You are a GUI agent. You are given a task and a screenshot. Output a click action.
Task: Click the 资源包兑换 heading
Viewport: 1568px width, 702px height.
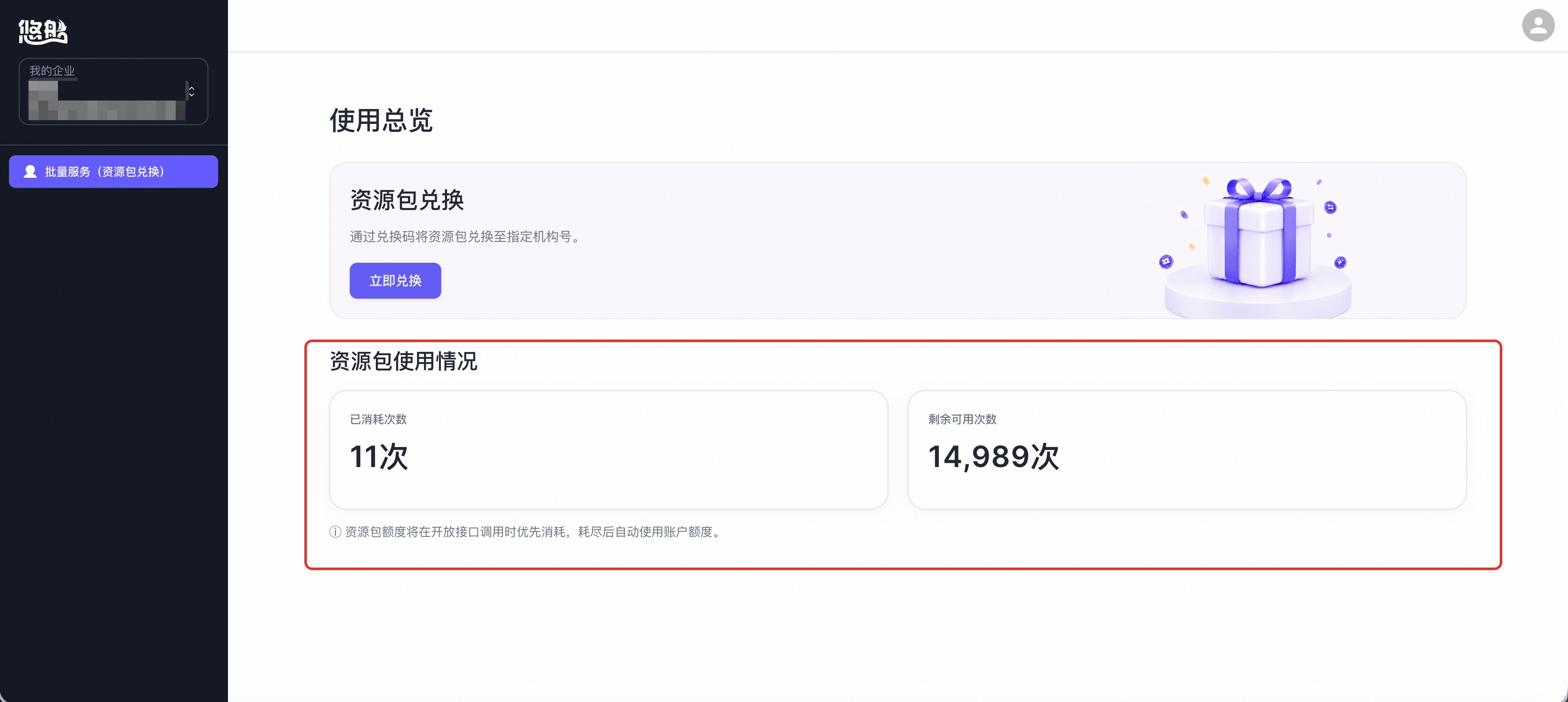pos(407,200)
